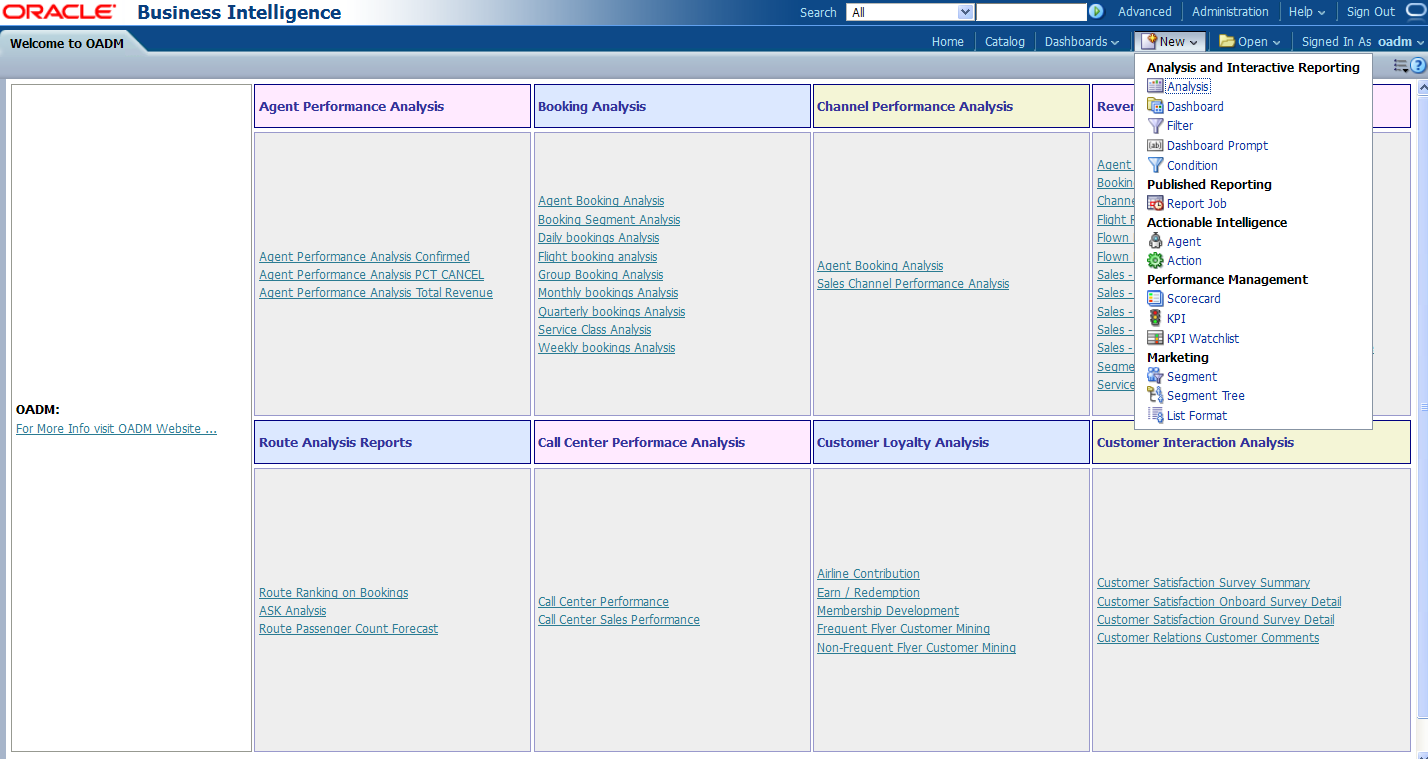The height and width of the screenshot is (759, 1428).
Task: Click the green search go button
Action: (1096, 12)
